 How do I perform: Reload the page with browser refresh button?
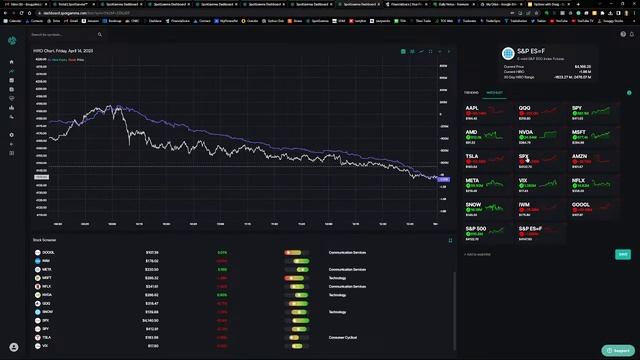pos(21,13)
